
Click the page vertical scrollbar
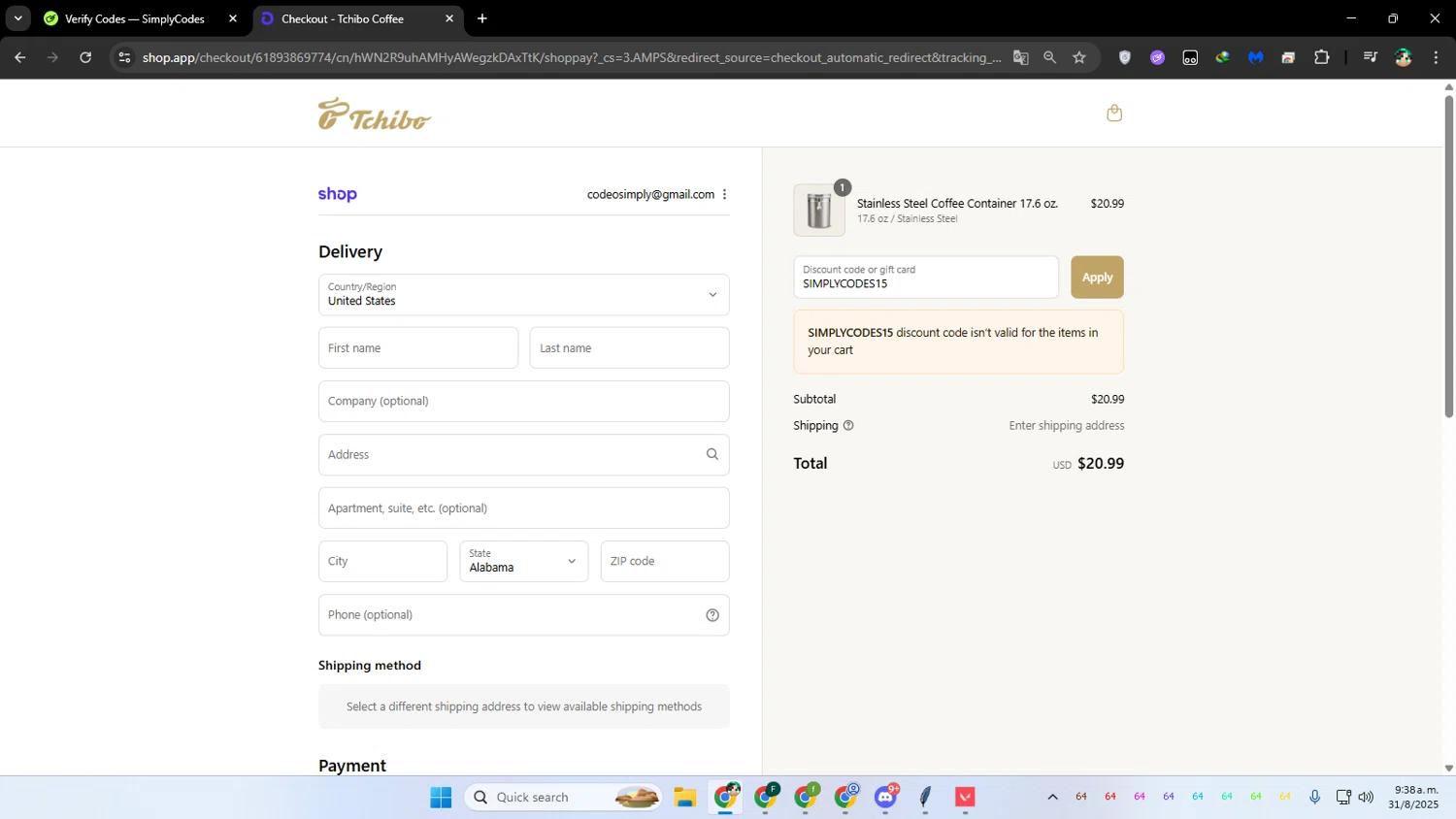click(1449, 257)
